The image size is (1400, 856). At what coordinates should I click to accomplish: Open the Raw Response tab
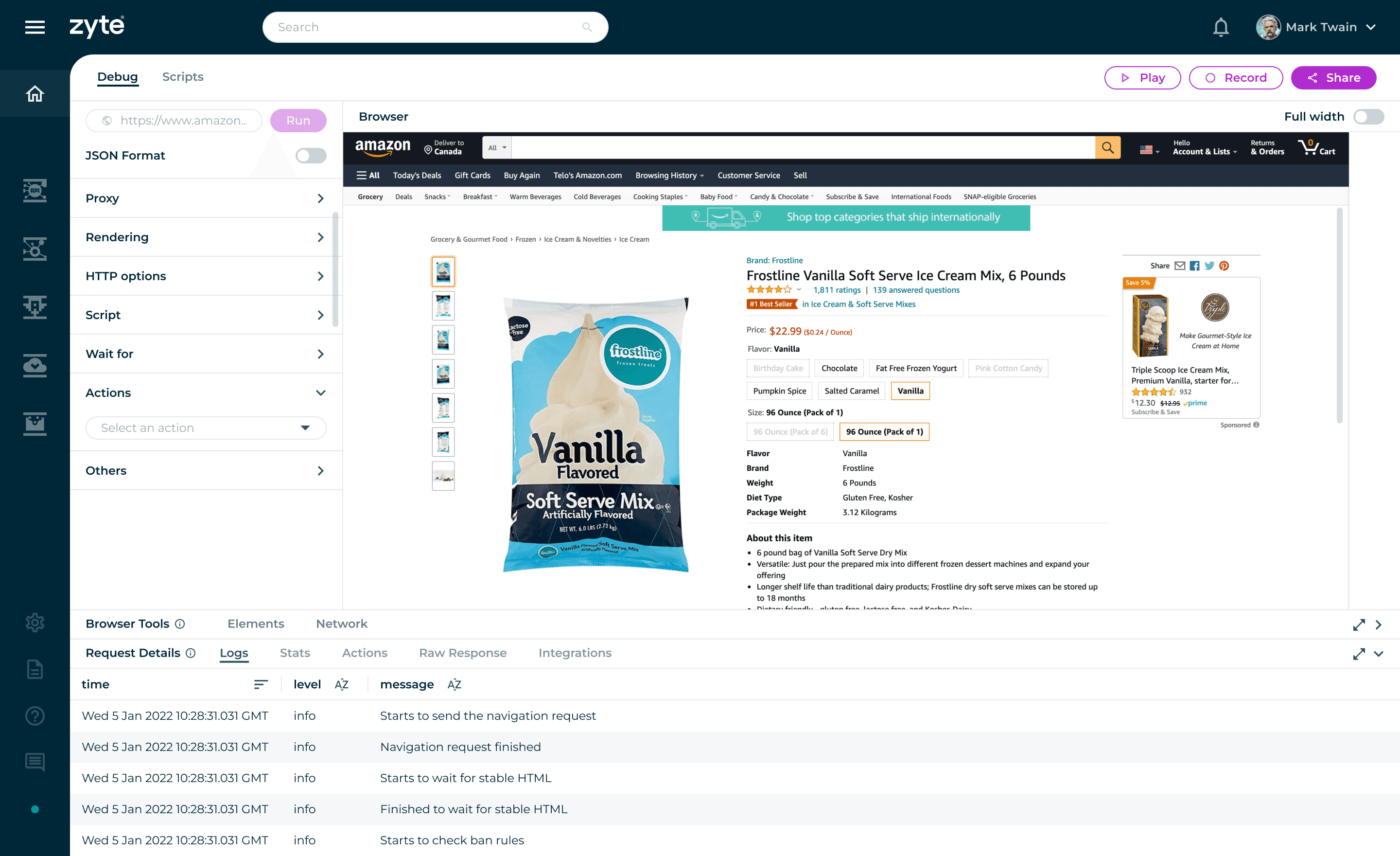[x=462, y=653]
